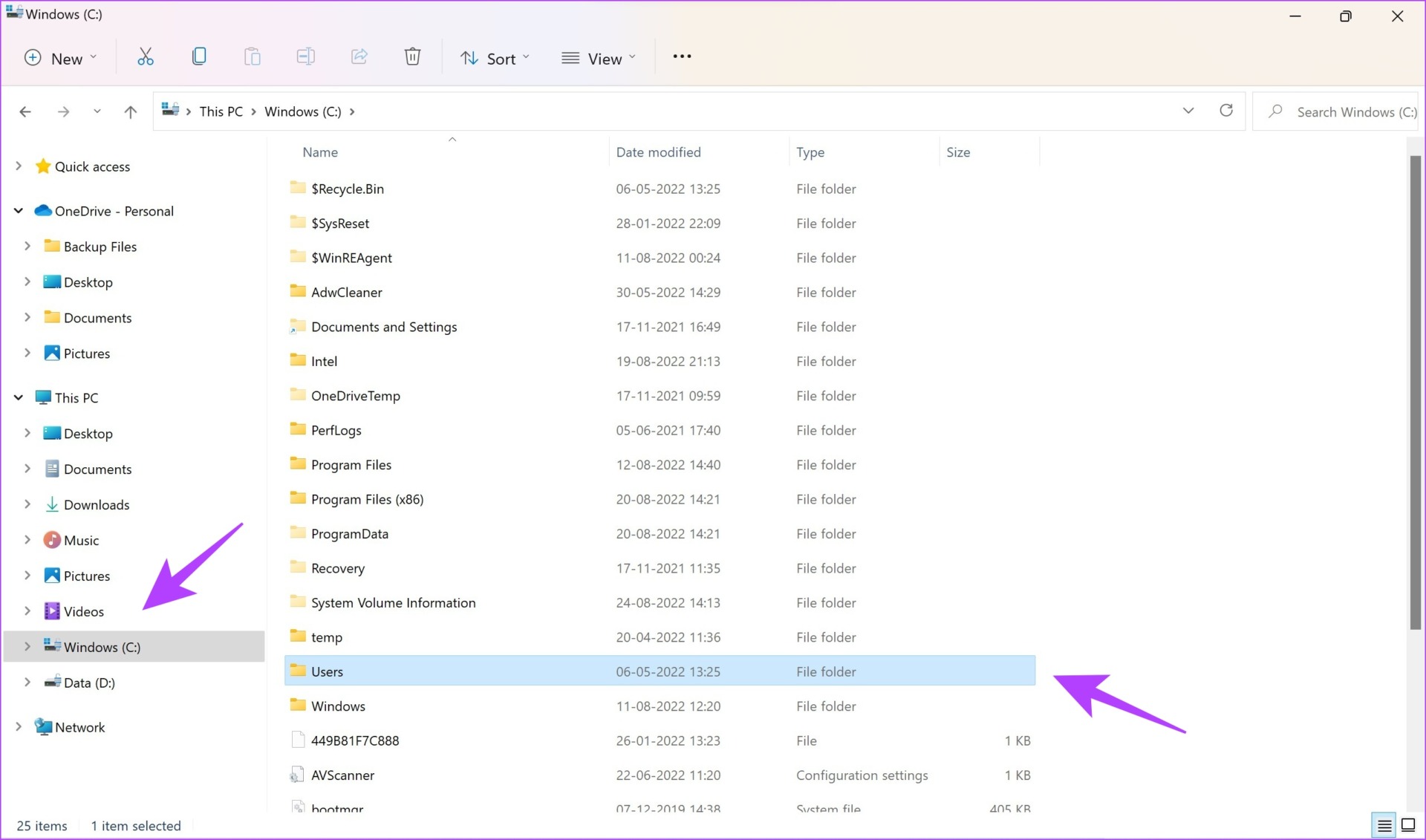The height and width of the screenshot is (840, 1426).
Task: Click This PC in breadcrumb path
Action: [221, 111]
